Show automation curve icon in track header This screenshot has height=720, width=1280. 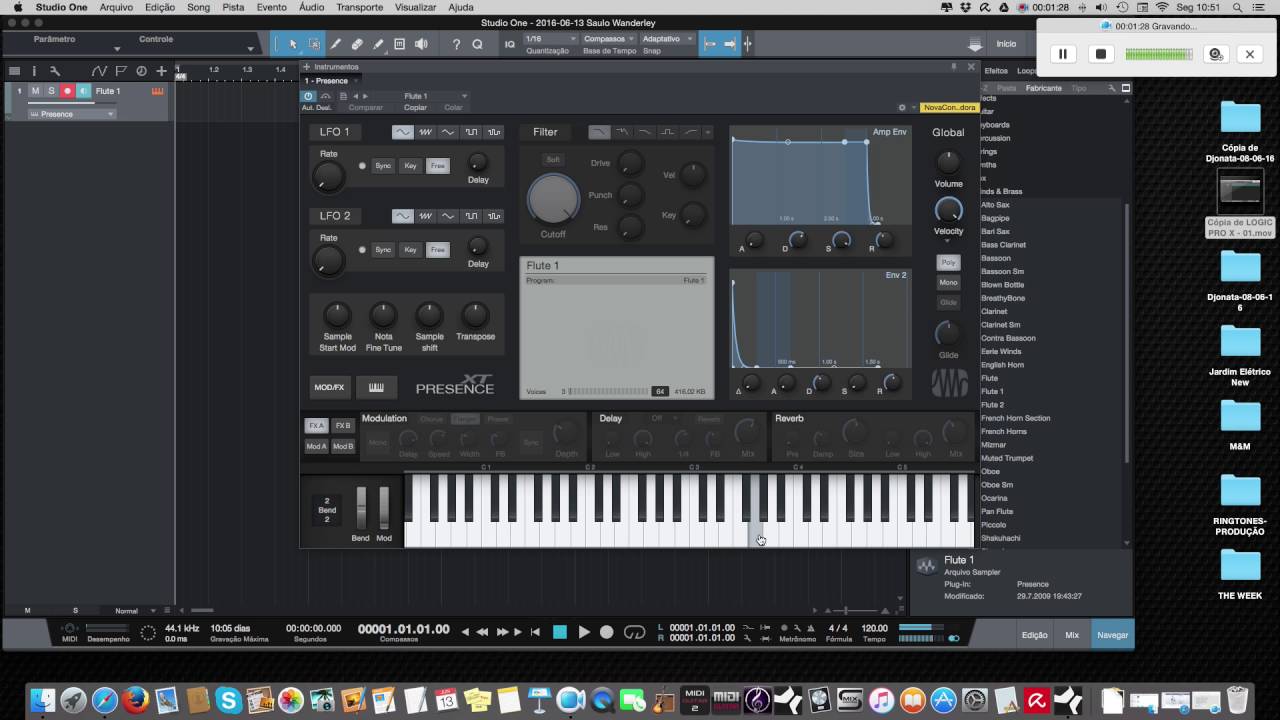(x=99, y=71)
